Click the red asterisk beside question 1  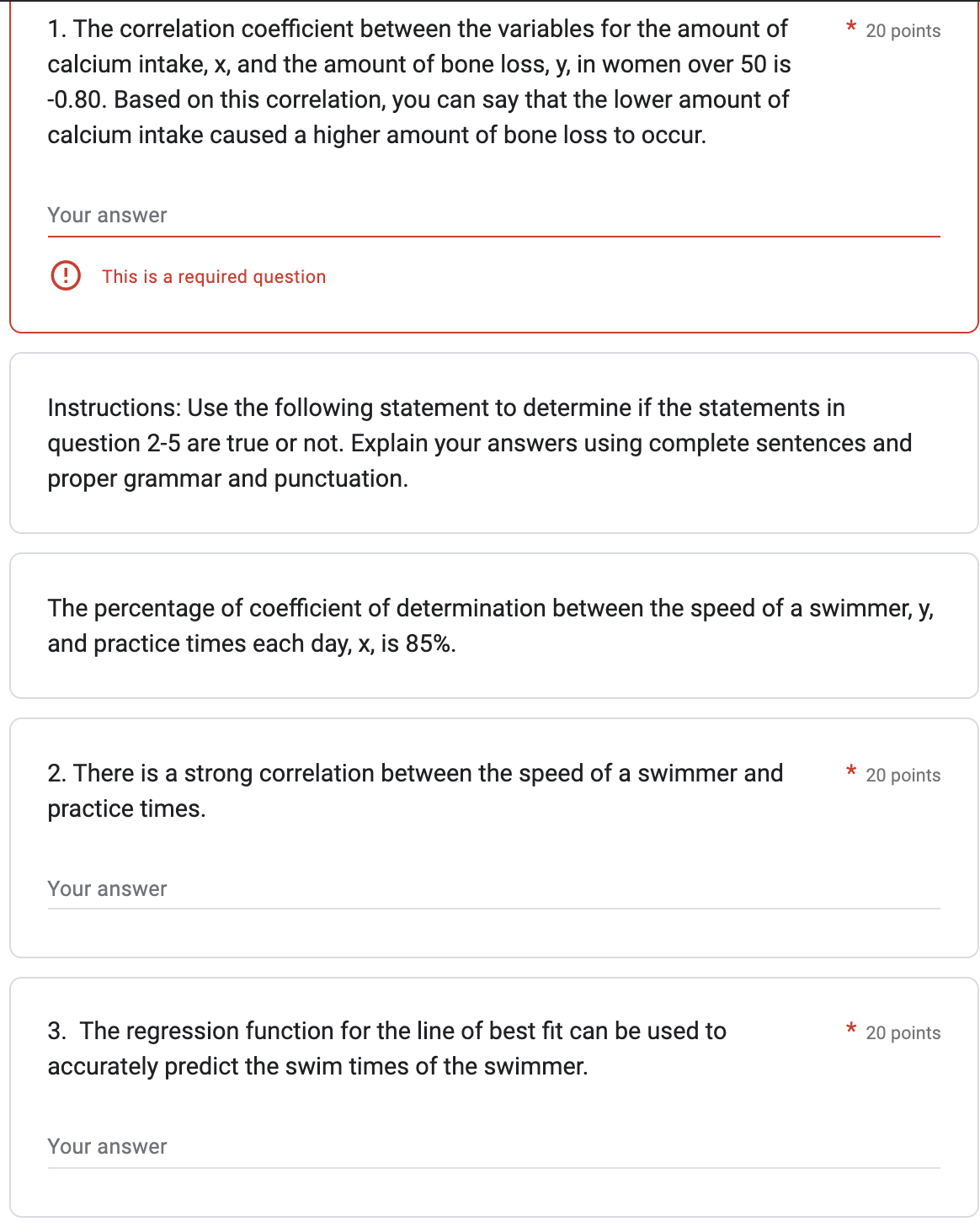coord(849,25)
